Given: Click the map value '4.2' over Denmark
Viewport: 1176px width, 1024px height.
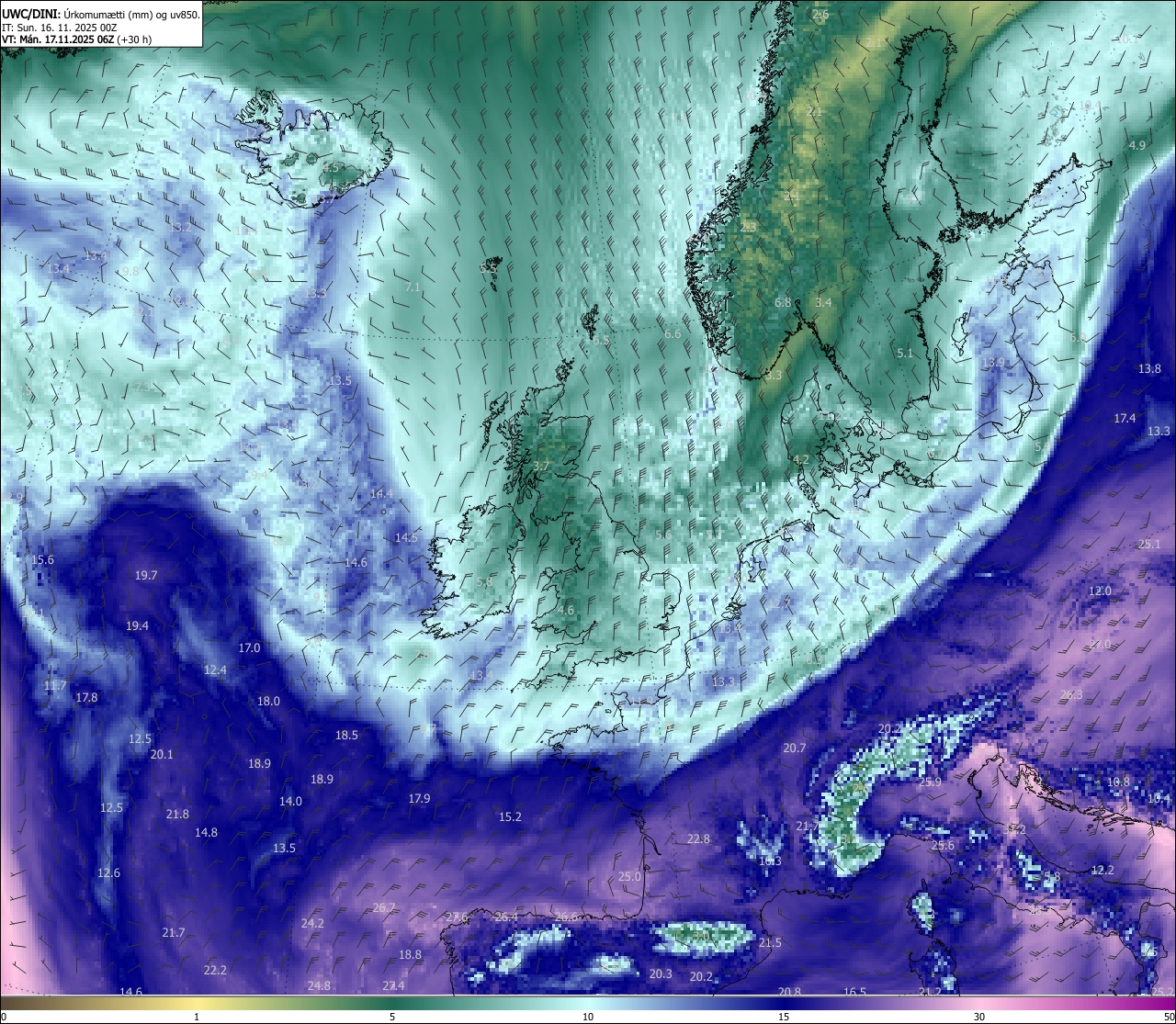Looking at the screenshot, I should [801, 460].
